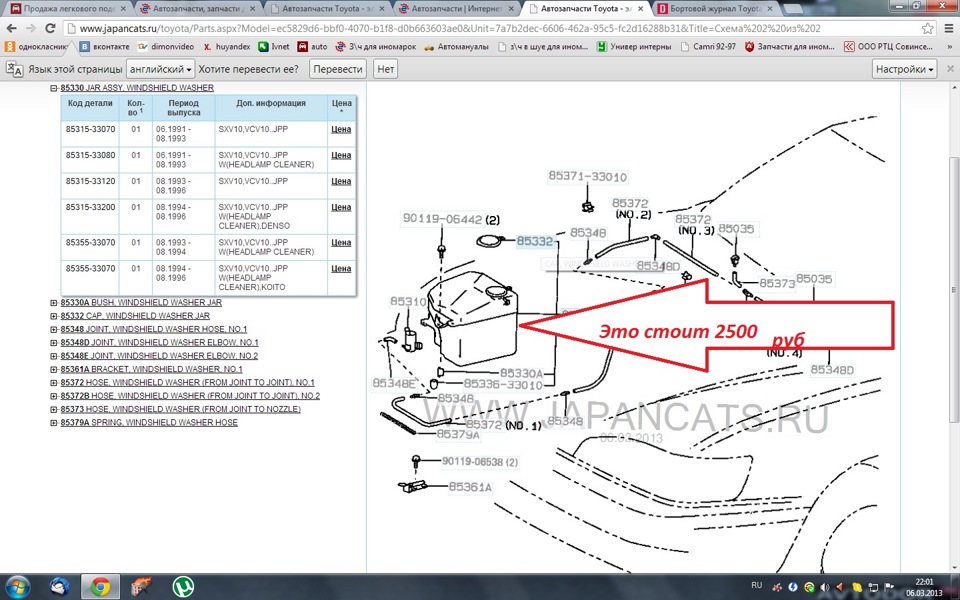The width and height of the screenshot is (960, 600).
Task: Open the Универ интерны bookmark
Action: click(634, 47)
